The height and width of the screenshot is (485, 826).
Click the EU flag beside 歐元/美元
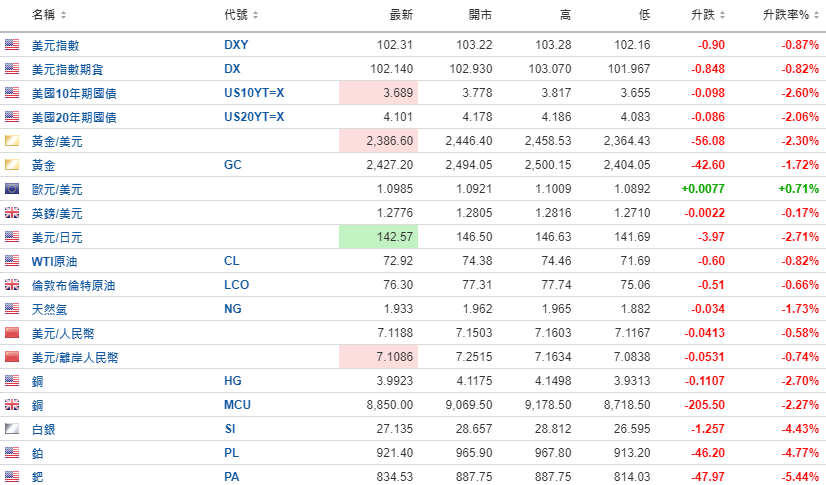click(12, 189)
